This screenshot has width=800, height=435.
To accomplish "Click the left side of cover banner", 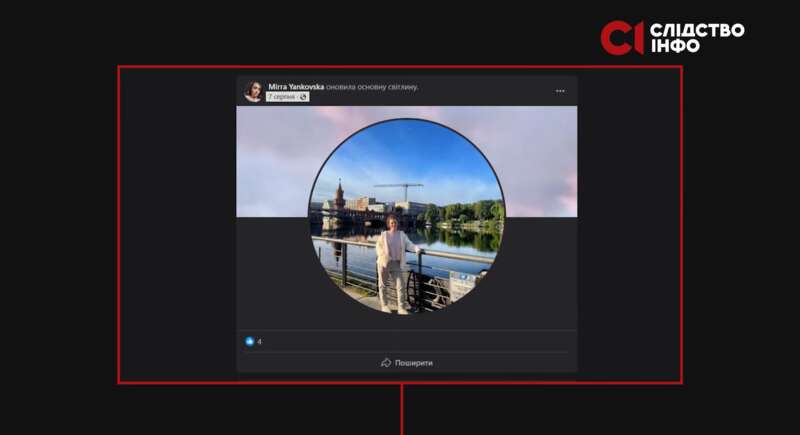I will [x=270, y=160].
